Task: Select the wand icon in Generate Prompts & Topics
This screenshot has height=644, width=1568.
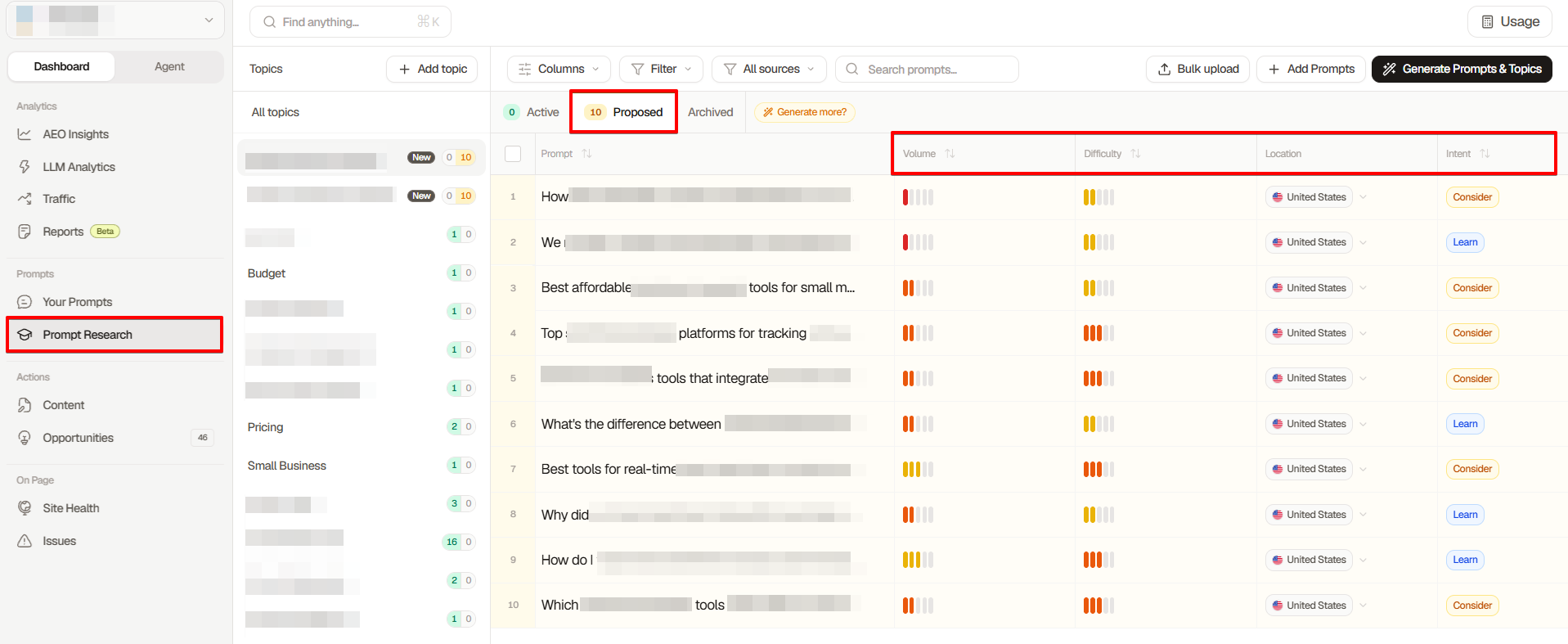Action: pos(1389,70)
